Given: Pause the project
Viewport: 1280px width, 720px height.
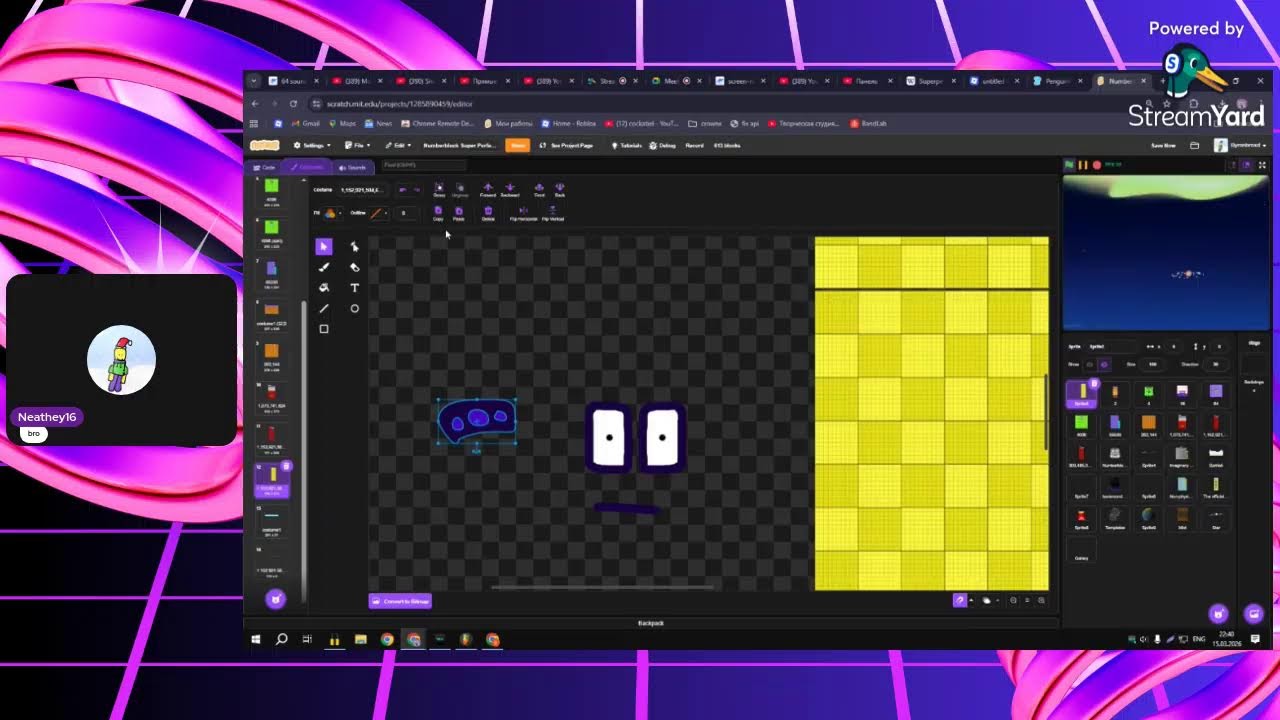Looking at the screenshot, I should tap(1082, 165).
